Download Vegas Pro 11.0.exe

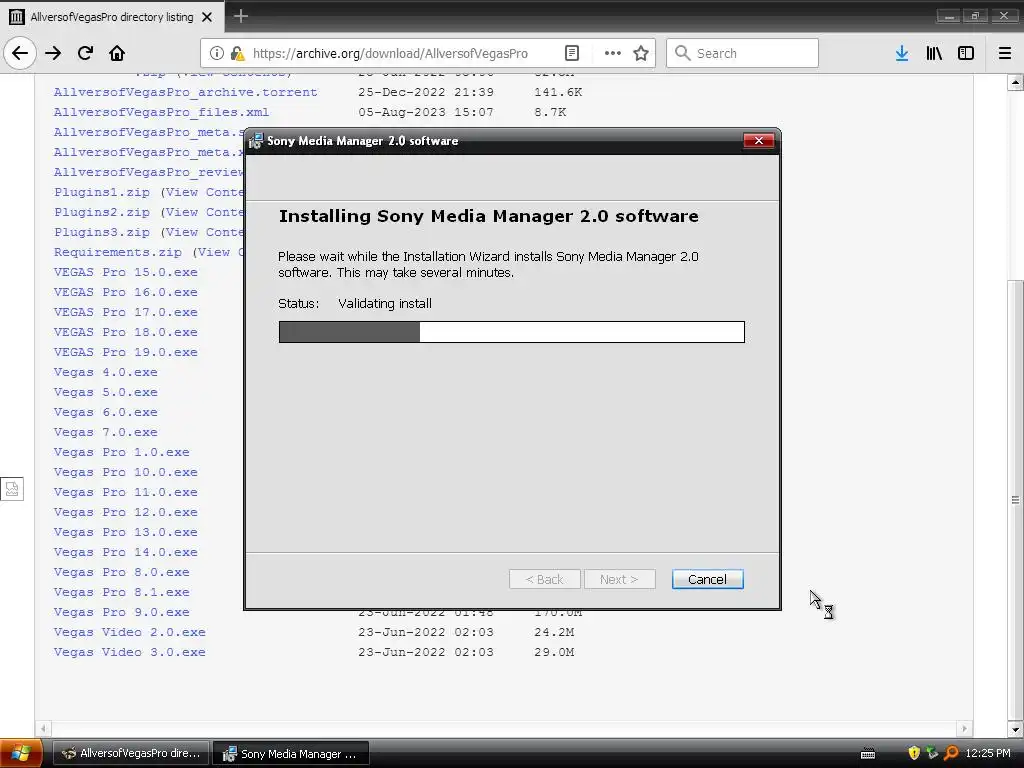click(x=125, y=492)
